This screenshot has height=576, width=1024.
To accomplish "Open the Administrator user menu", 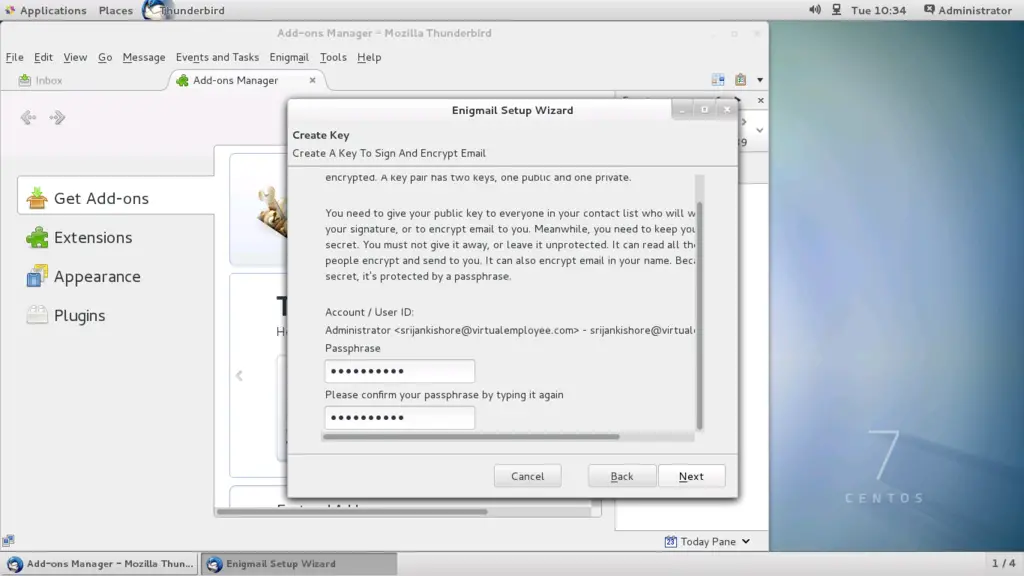I will [968, 10].
